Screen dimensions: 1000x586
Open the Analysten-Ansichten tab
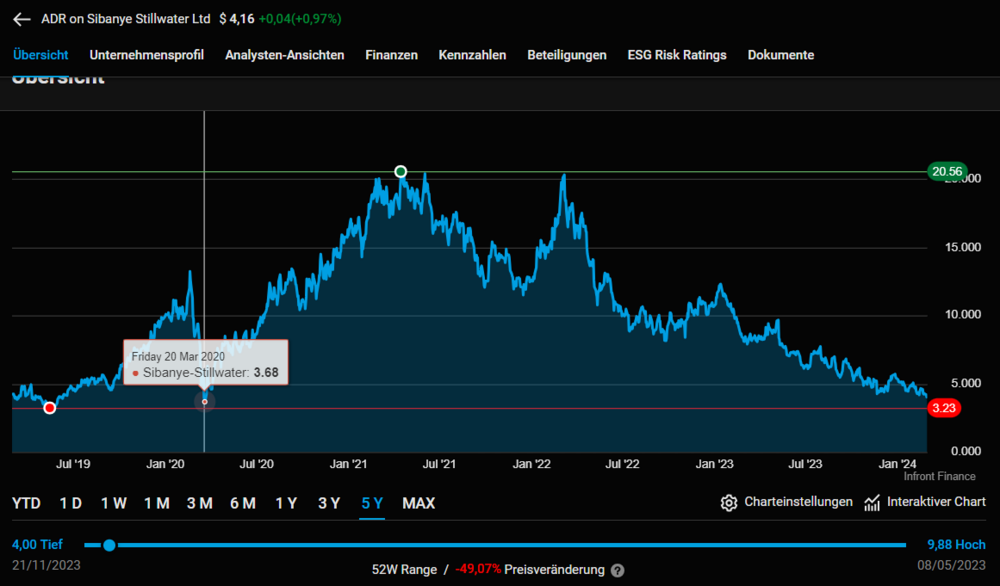[x=284, y=55]
